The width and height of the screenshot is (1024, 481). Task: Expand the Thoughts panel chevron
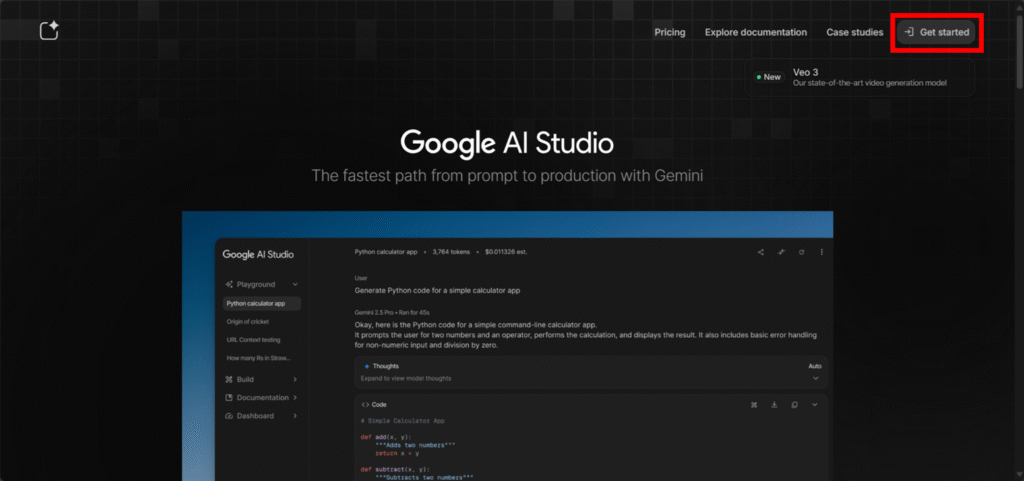tap(815, 378)
